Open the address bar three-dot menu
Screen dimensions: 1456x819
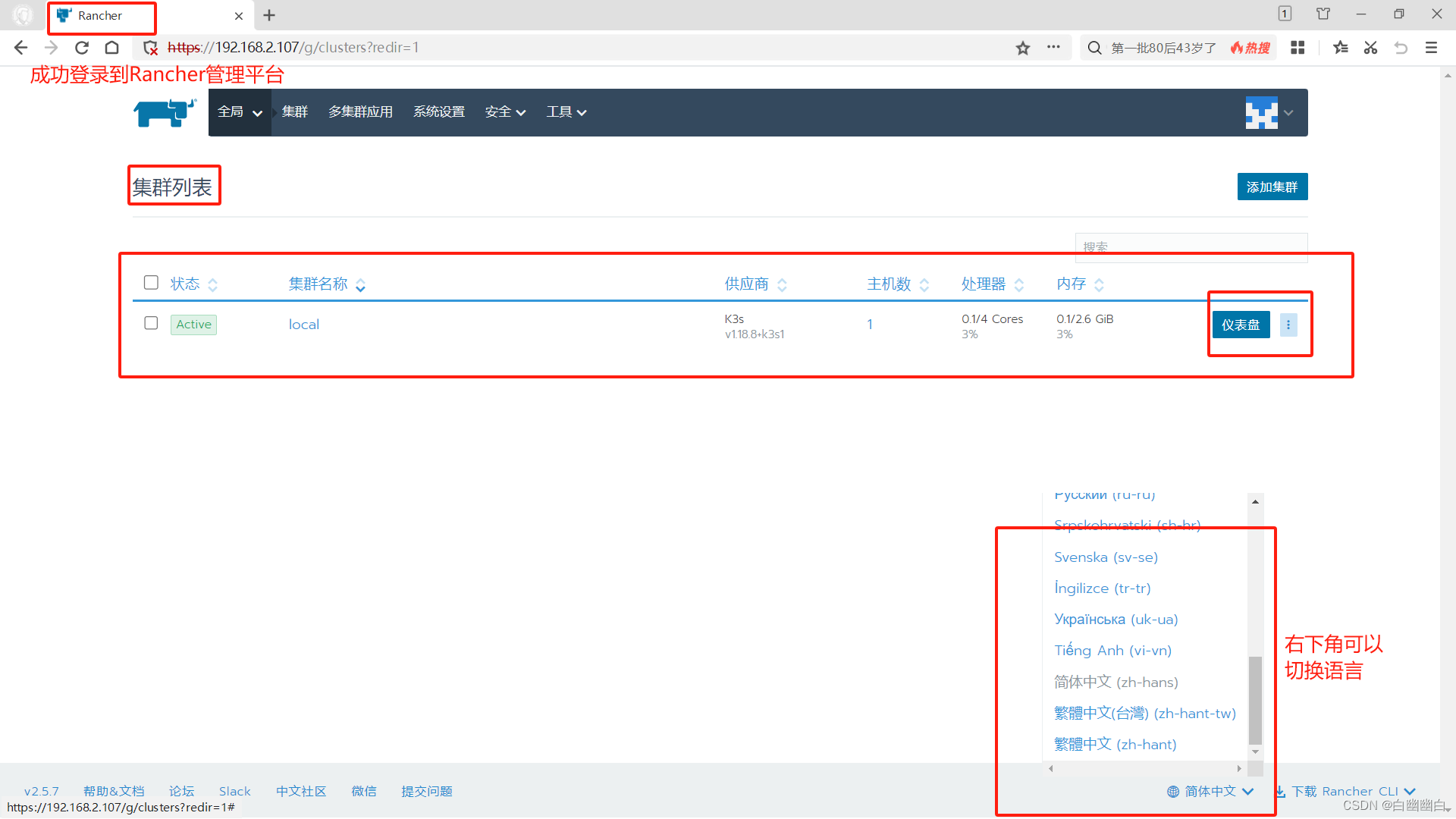[1053, 47]
